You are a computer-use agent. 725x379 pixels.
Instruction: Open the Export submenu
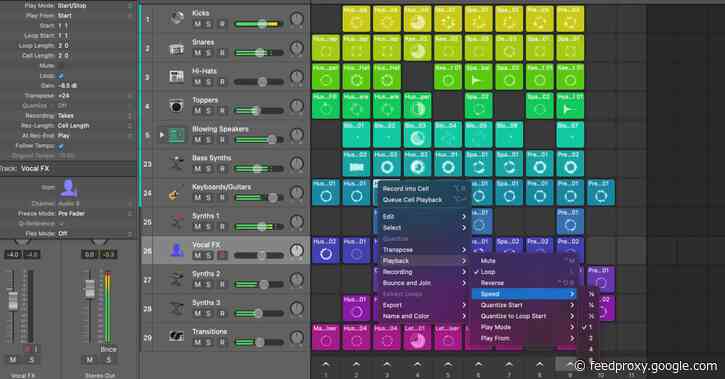click(x=424, y=305)
